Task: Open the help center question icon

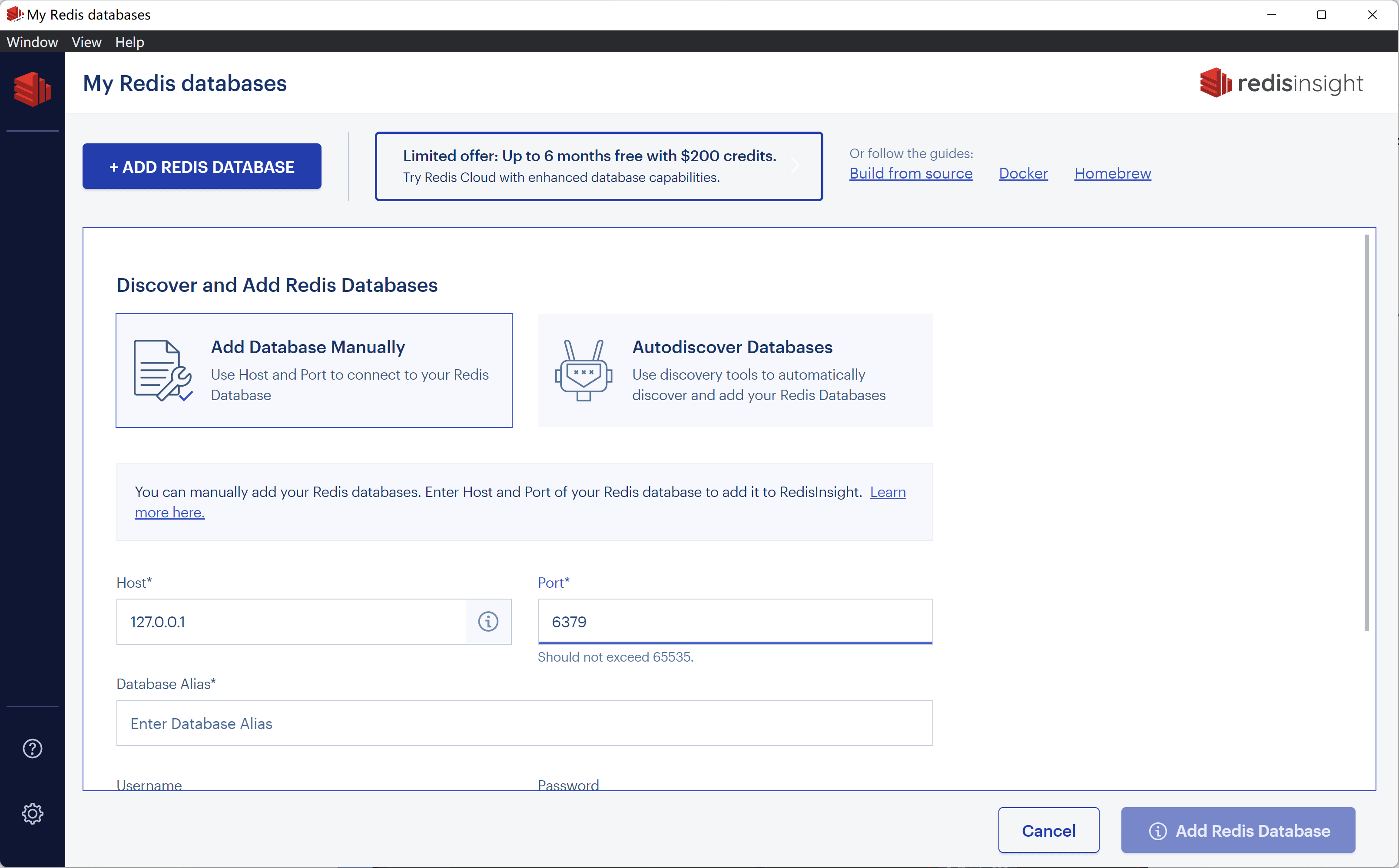Action: coord(32,749)
